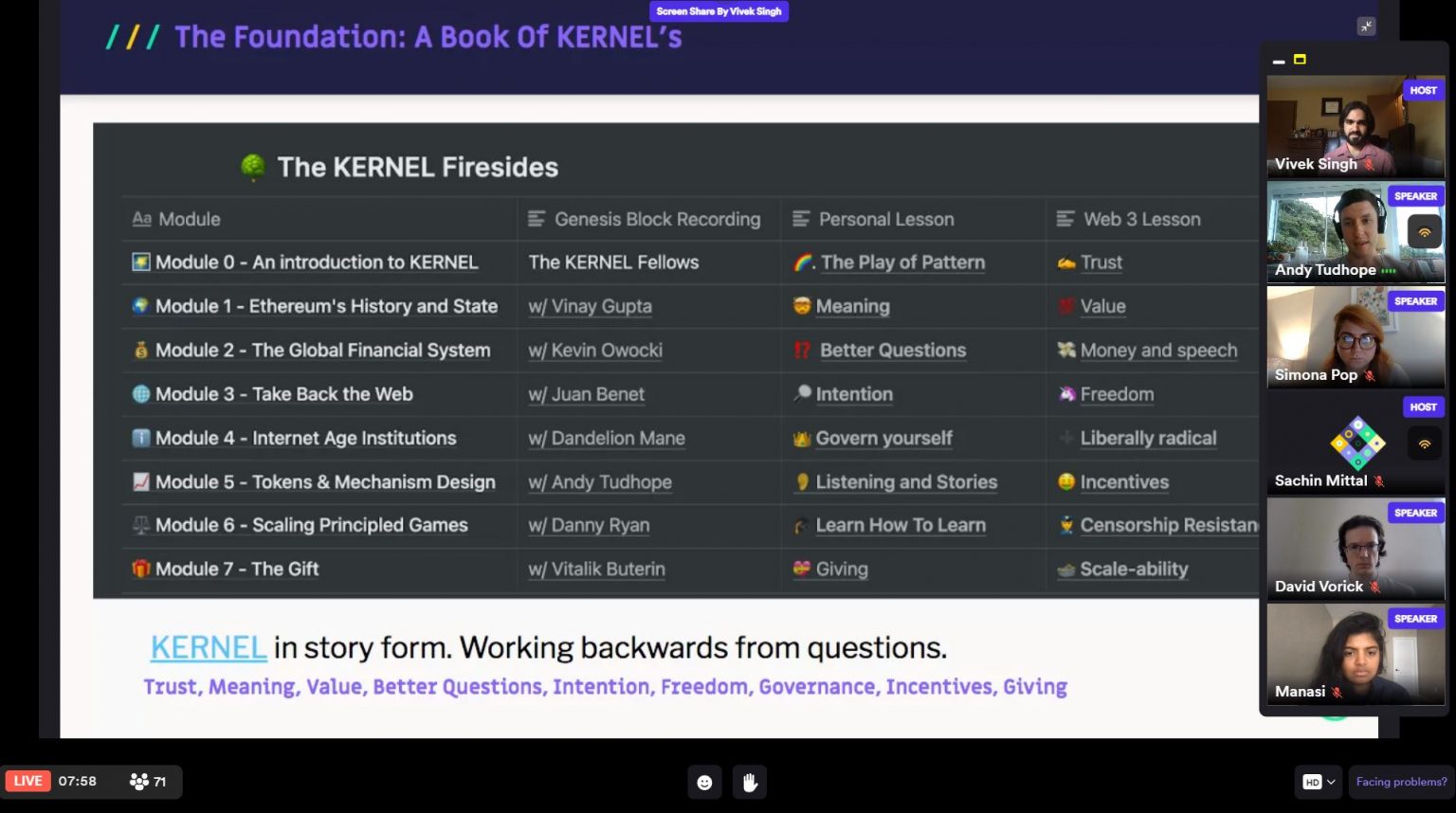Image resolution: width=1456 pixels, height=813 pixels.
Task: Click the Facing problems? link
Action: [1401, 781]
